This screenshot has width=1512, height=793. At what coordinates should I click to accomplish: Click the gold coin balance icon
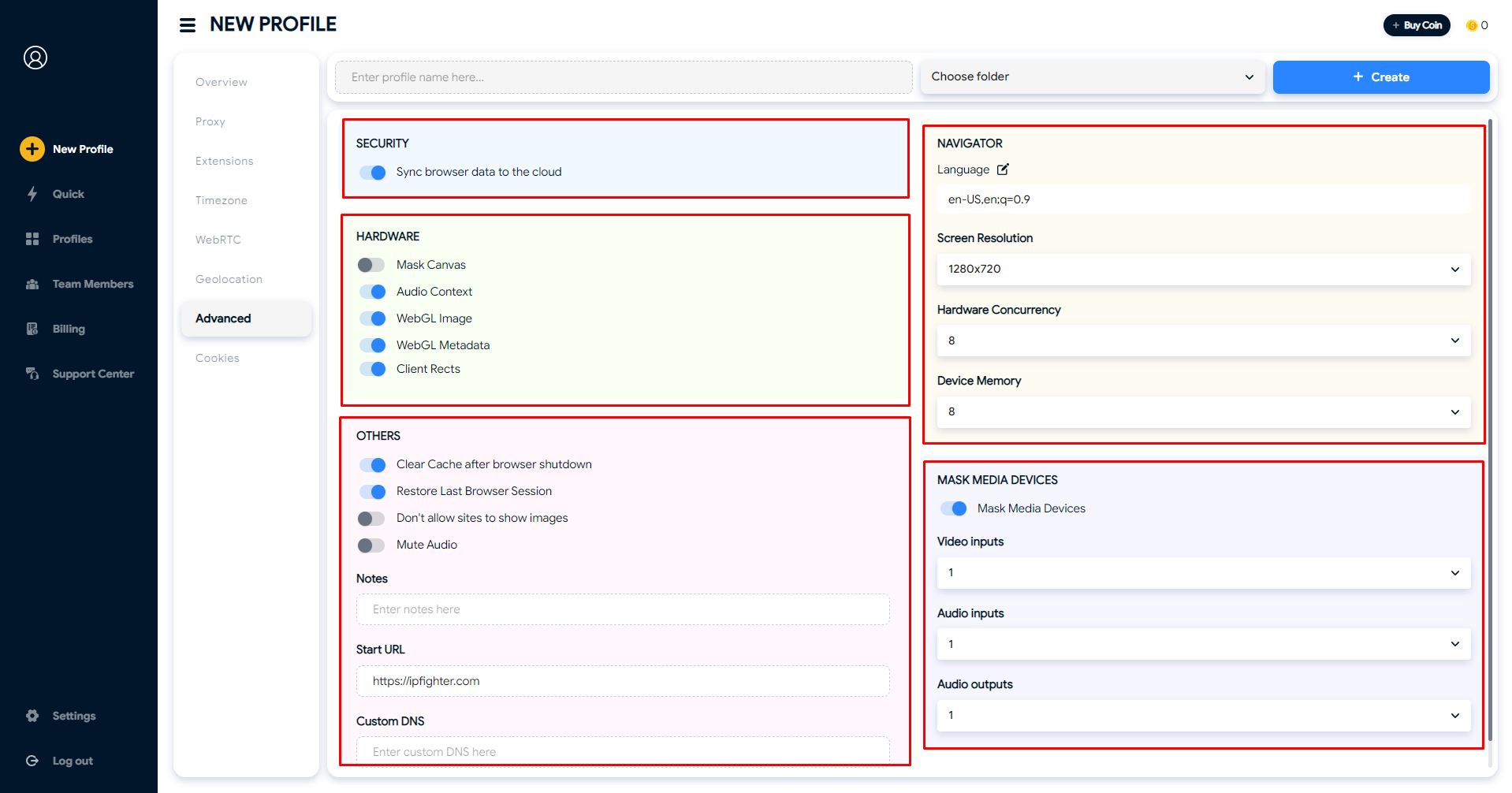[x=1471, y=25]
